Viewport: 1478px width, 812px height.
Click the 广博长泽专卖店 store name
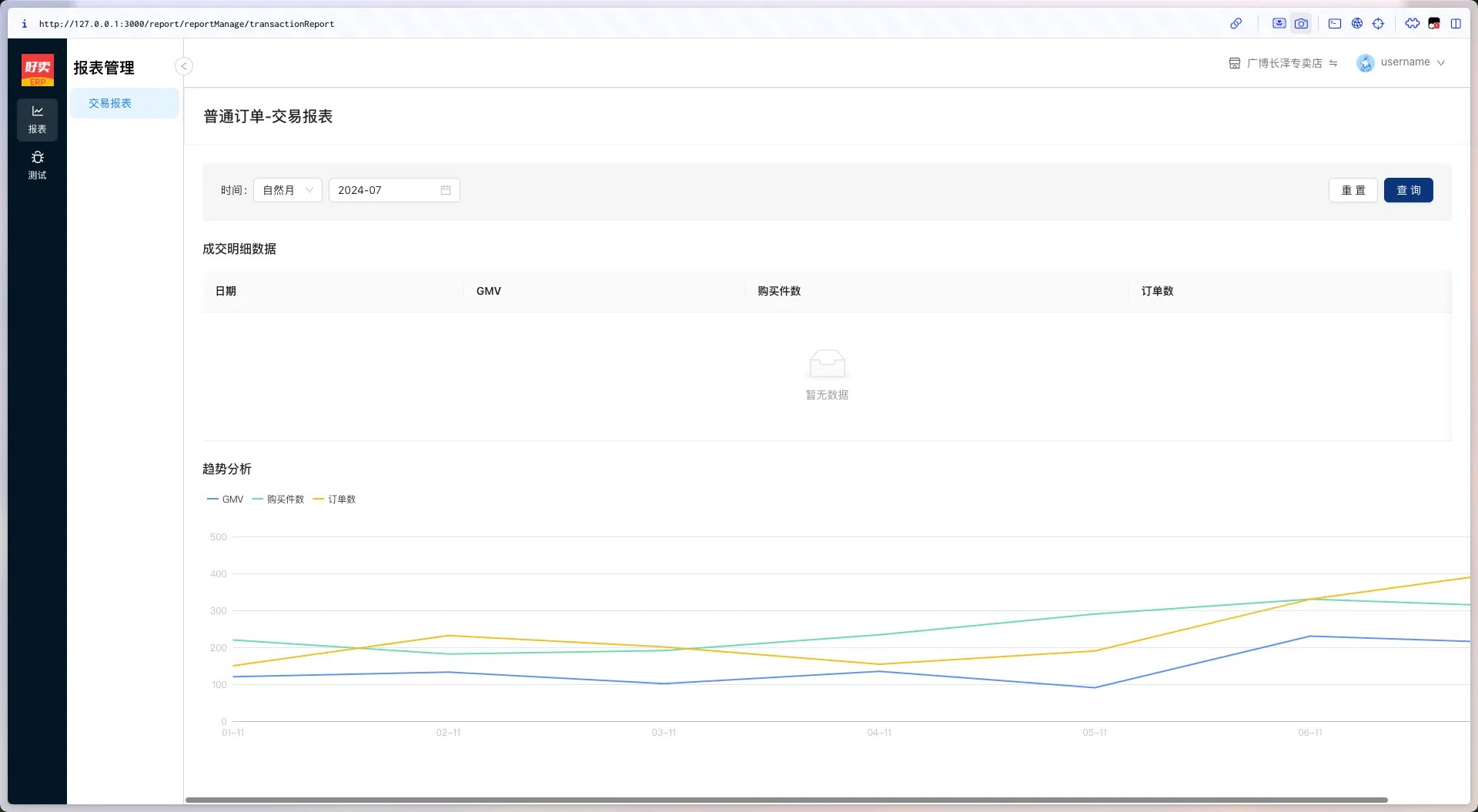1285,63
